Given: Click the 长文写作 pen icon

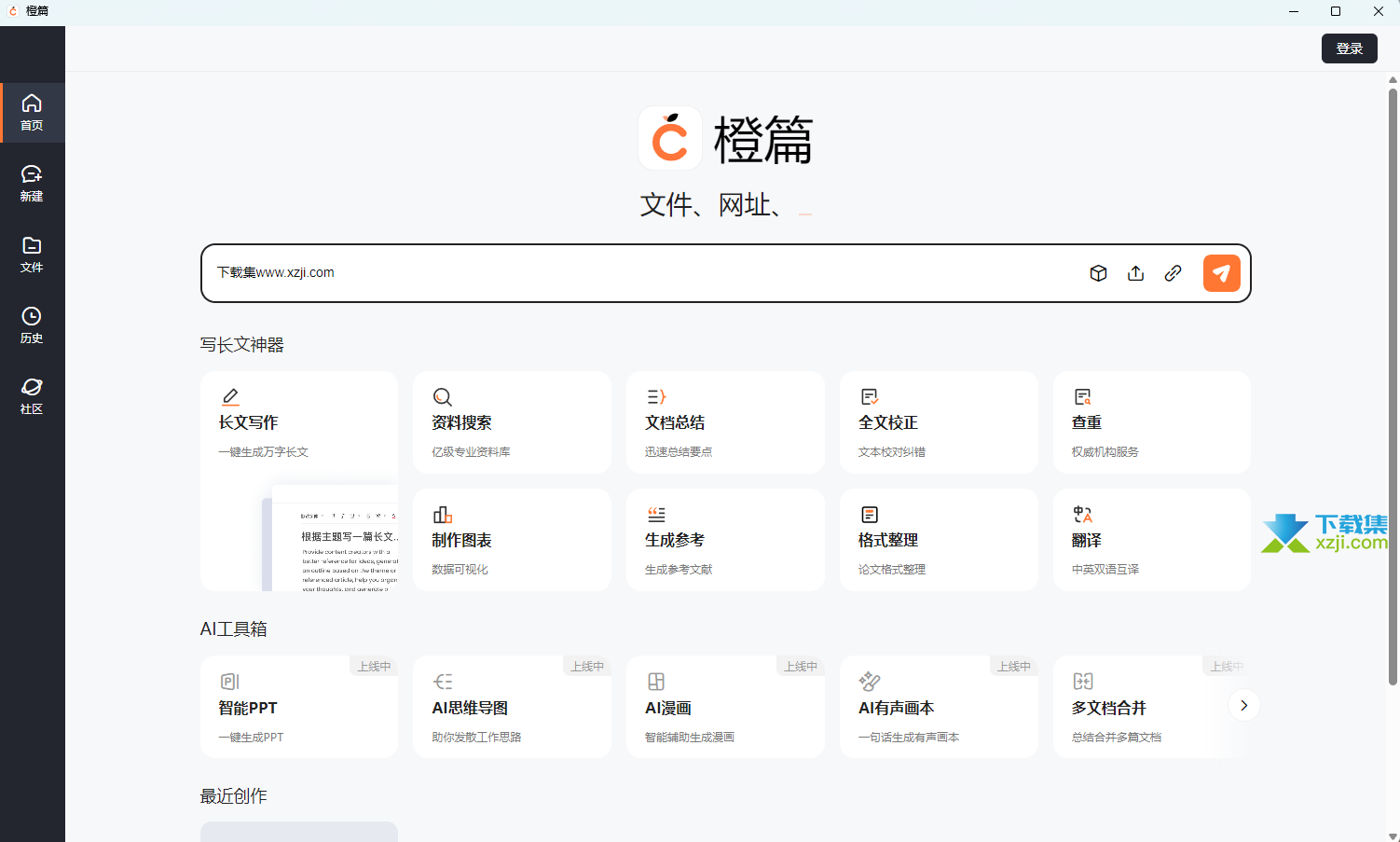Looking at the screenshot, I should [x=230, y=397].
